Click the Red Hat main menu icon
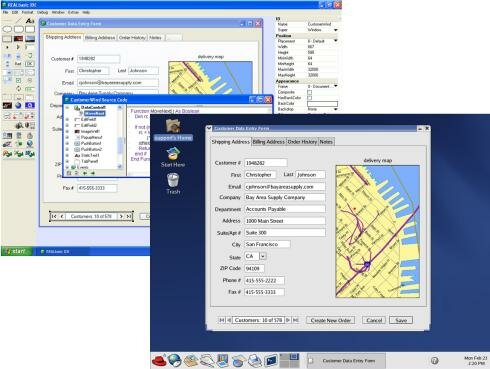The width and height of the screenshot is (490, 369). (x=159, y=360)
